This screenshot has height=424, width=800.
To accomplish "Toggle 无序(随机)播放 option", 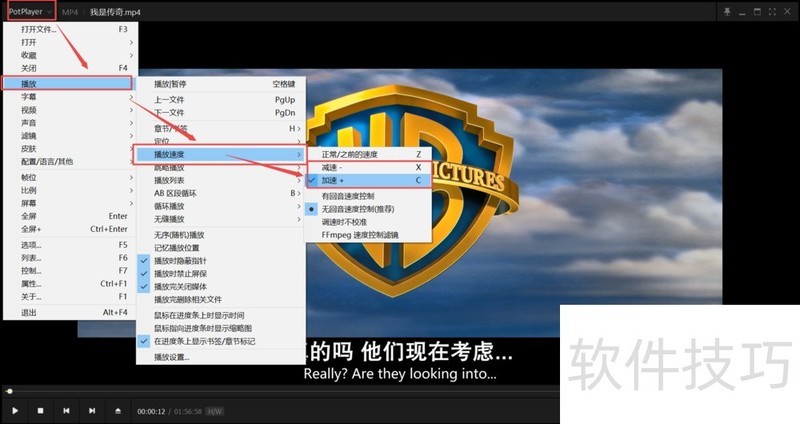I will click(221, 235).
